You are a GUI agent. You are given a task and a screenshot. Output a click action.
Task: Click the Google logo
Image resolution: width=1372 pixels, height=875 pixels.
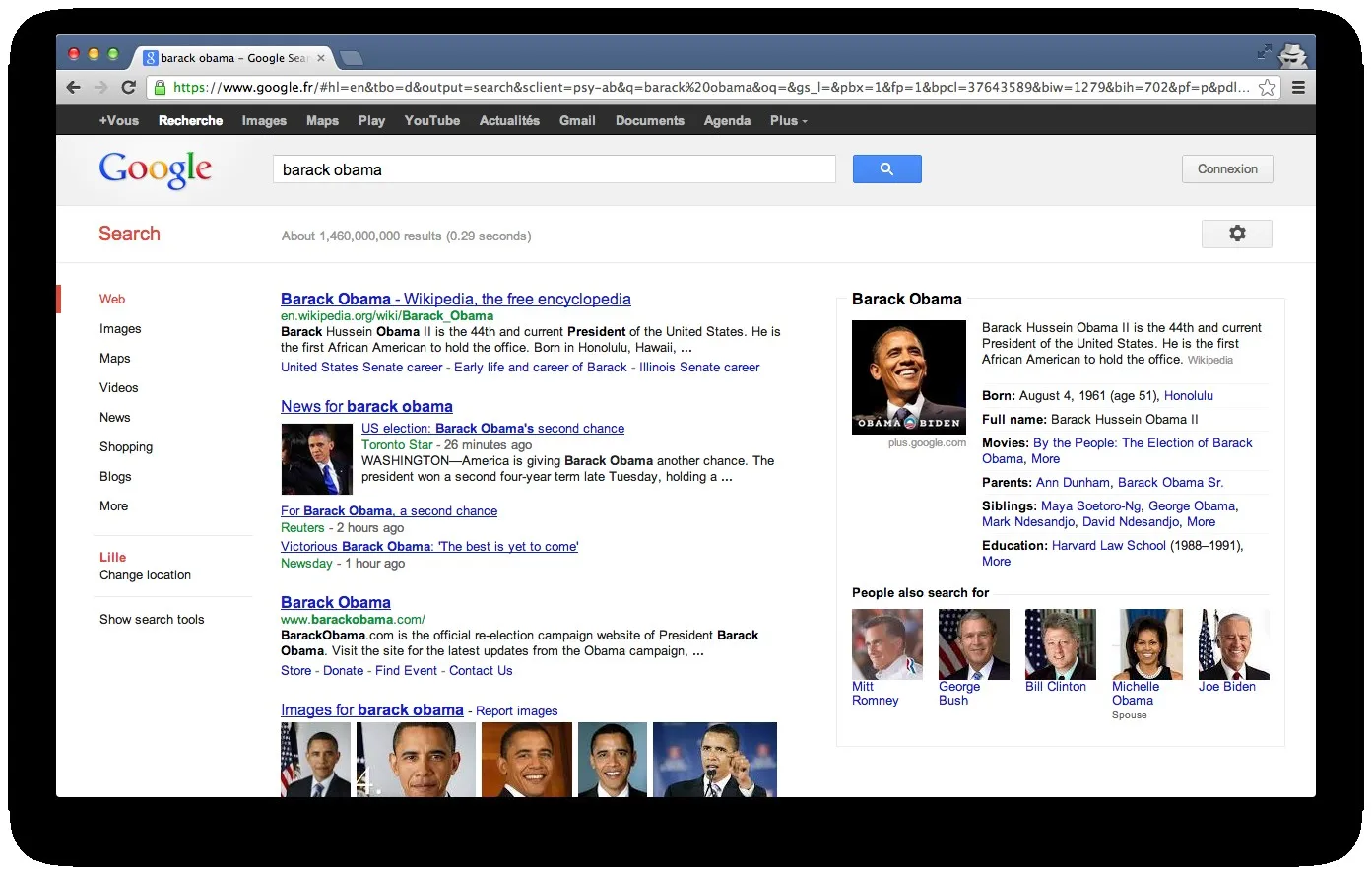156,169
